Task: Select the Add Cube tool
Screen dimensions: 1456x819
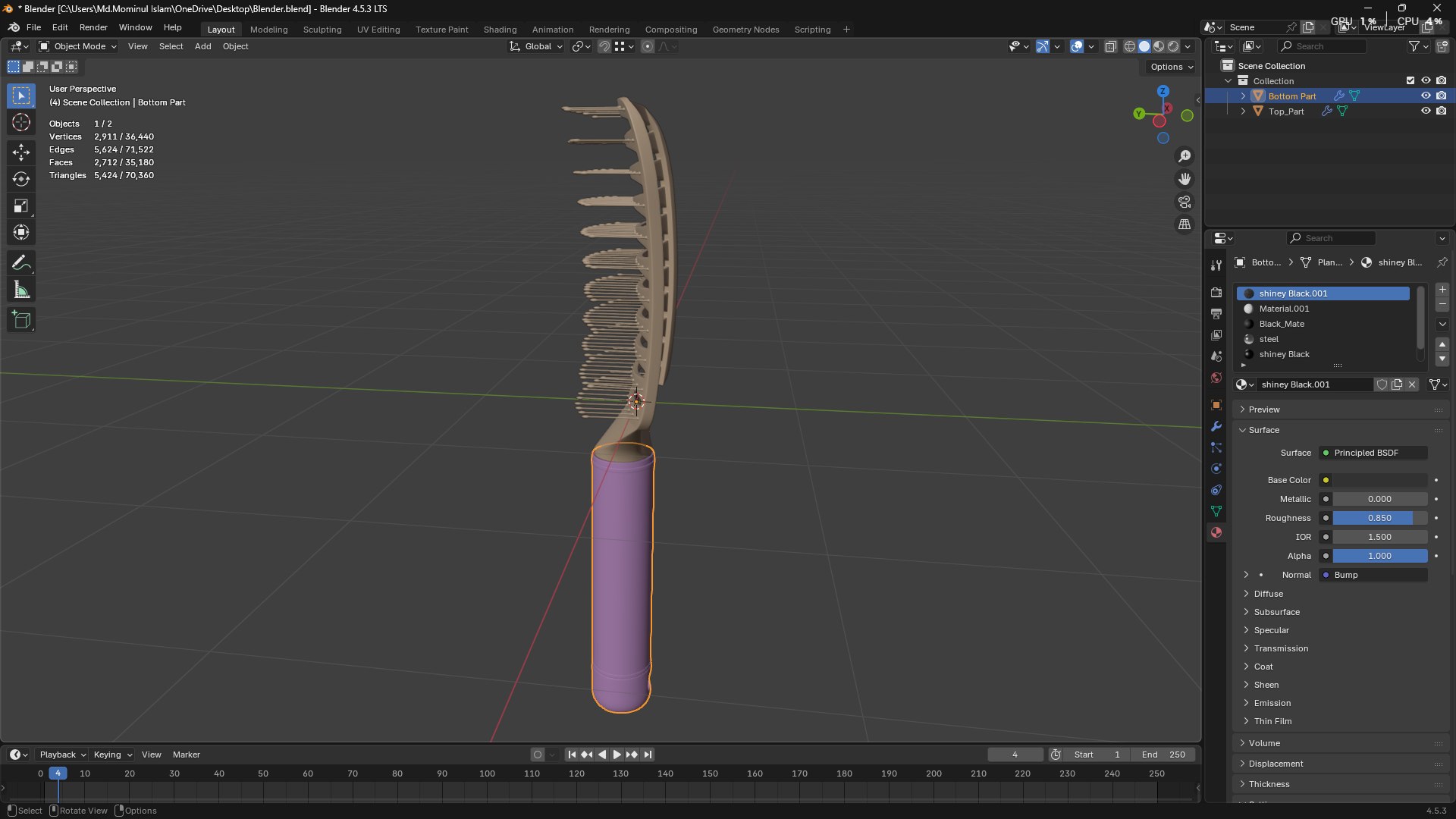Action: 21,320
